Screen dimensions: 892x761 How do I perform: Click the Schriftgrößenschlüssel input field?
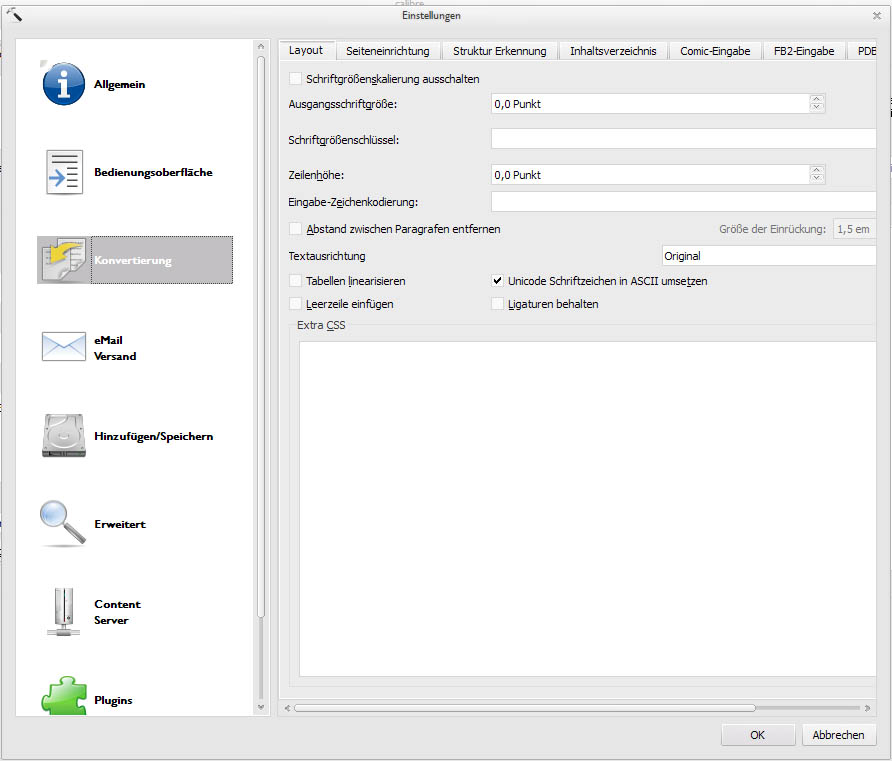(x=683, y=139)
